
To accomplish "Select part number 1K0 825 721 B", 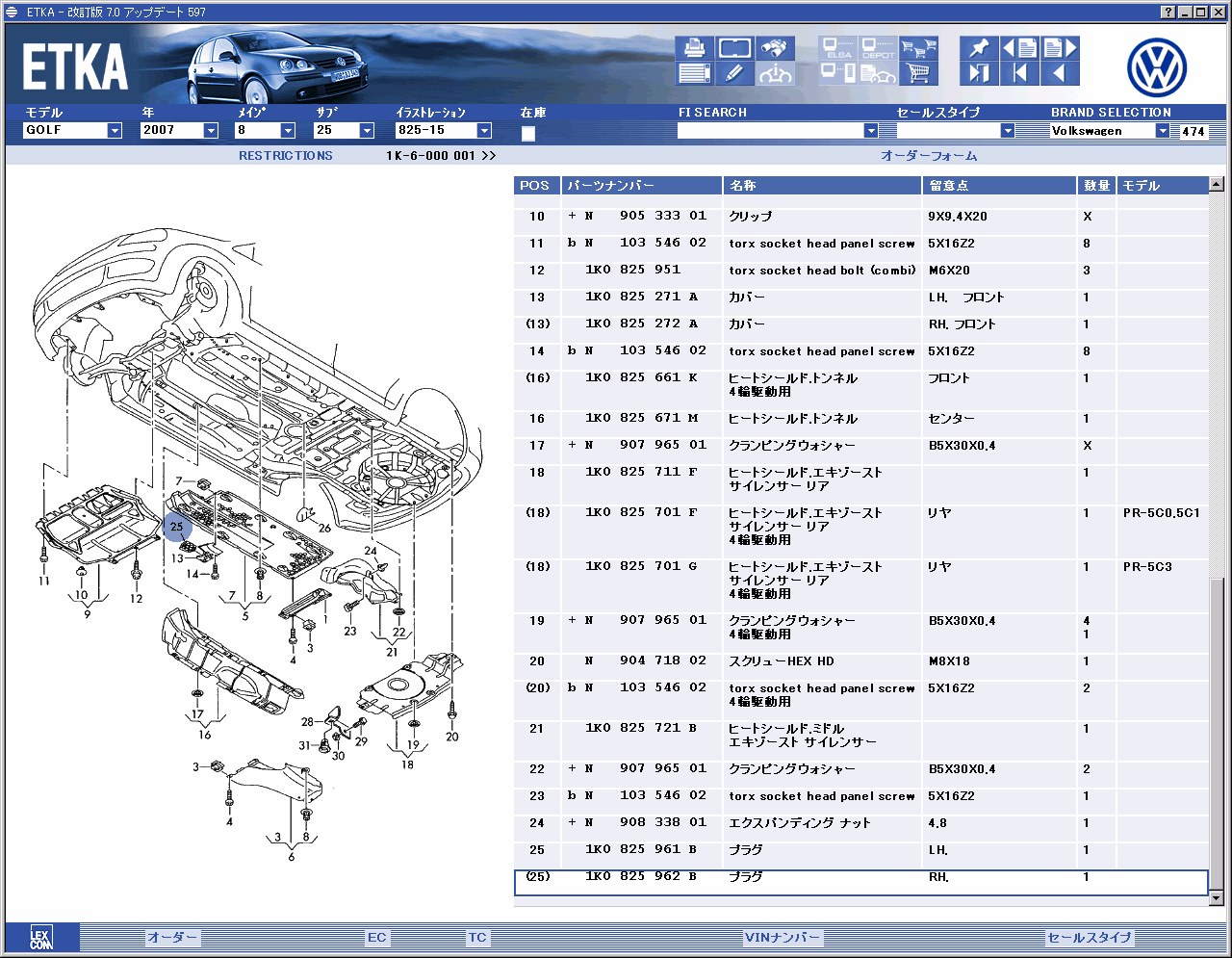I will pyautogui.click(x=642, y=729).
